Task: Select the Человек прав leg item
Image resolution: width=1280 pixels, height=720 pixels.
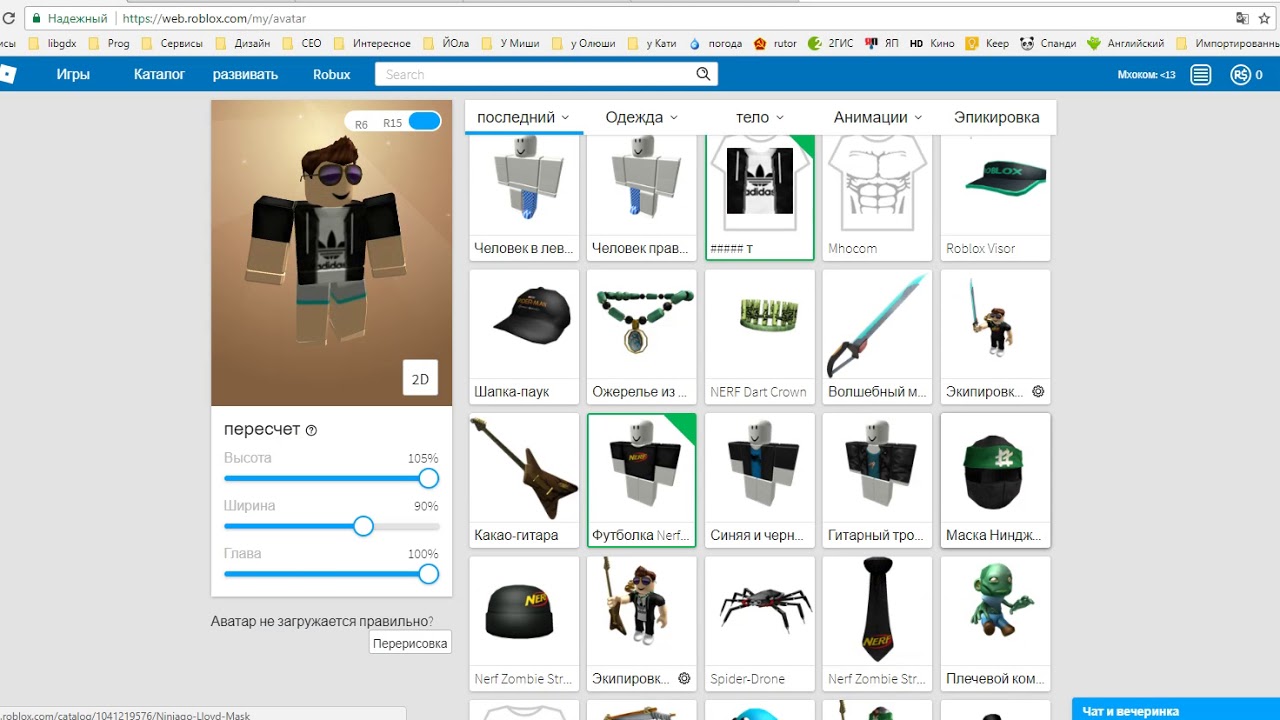Action: pos(642,197)
